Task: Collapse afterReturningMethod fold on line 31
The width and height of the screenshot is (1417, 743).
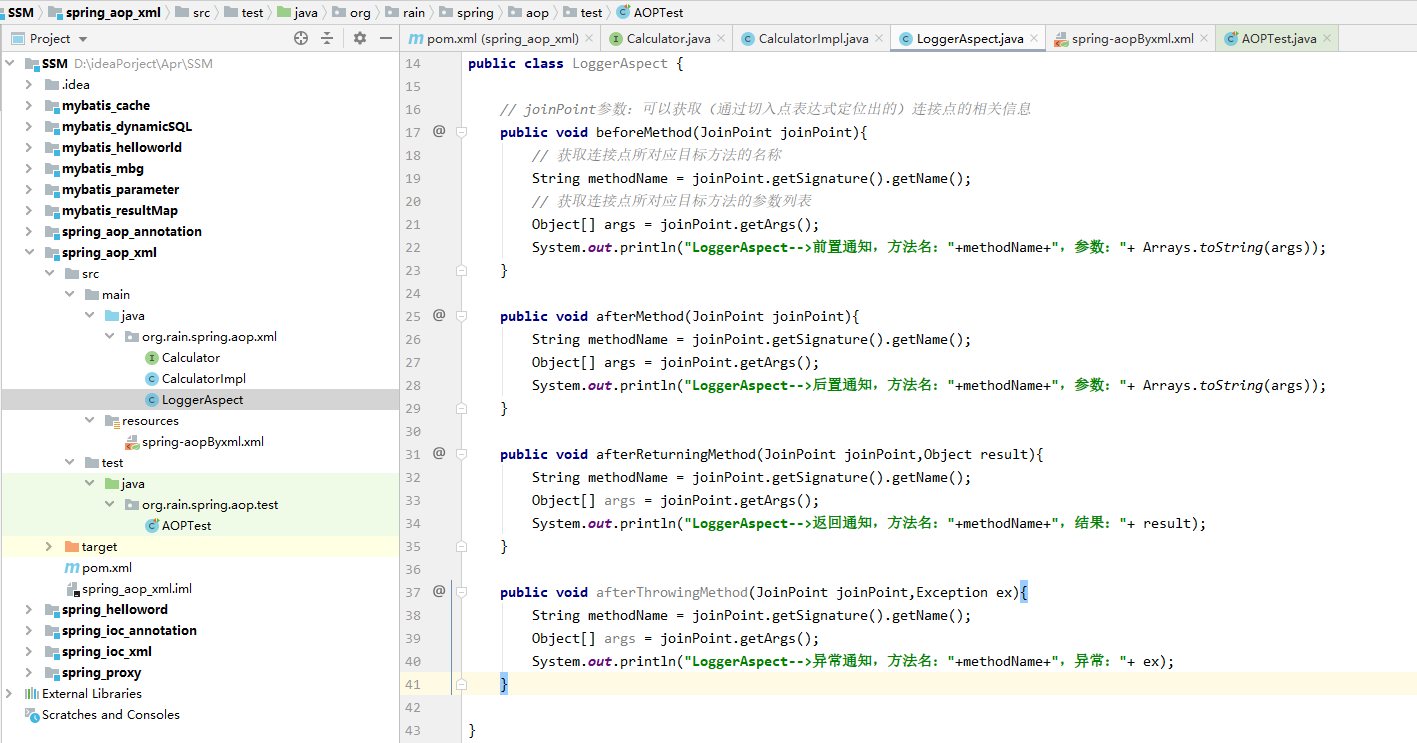Action: click(461, 454)
